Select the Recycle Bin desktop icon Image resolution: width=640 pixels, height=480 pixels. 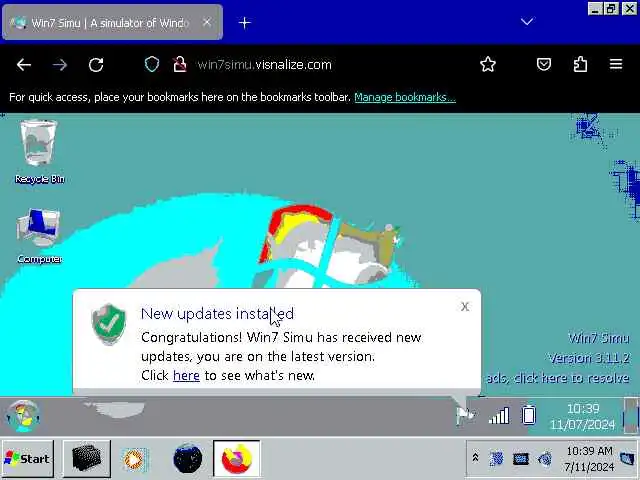[39, 151]
